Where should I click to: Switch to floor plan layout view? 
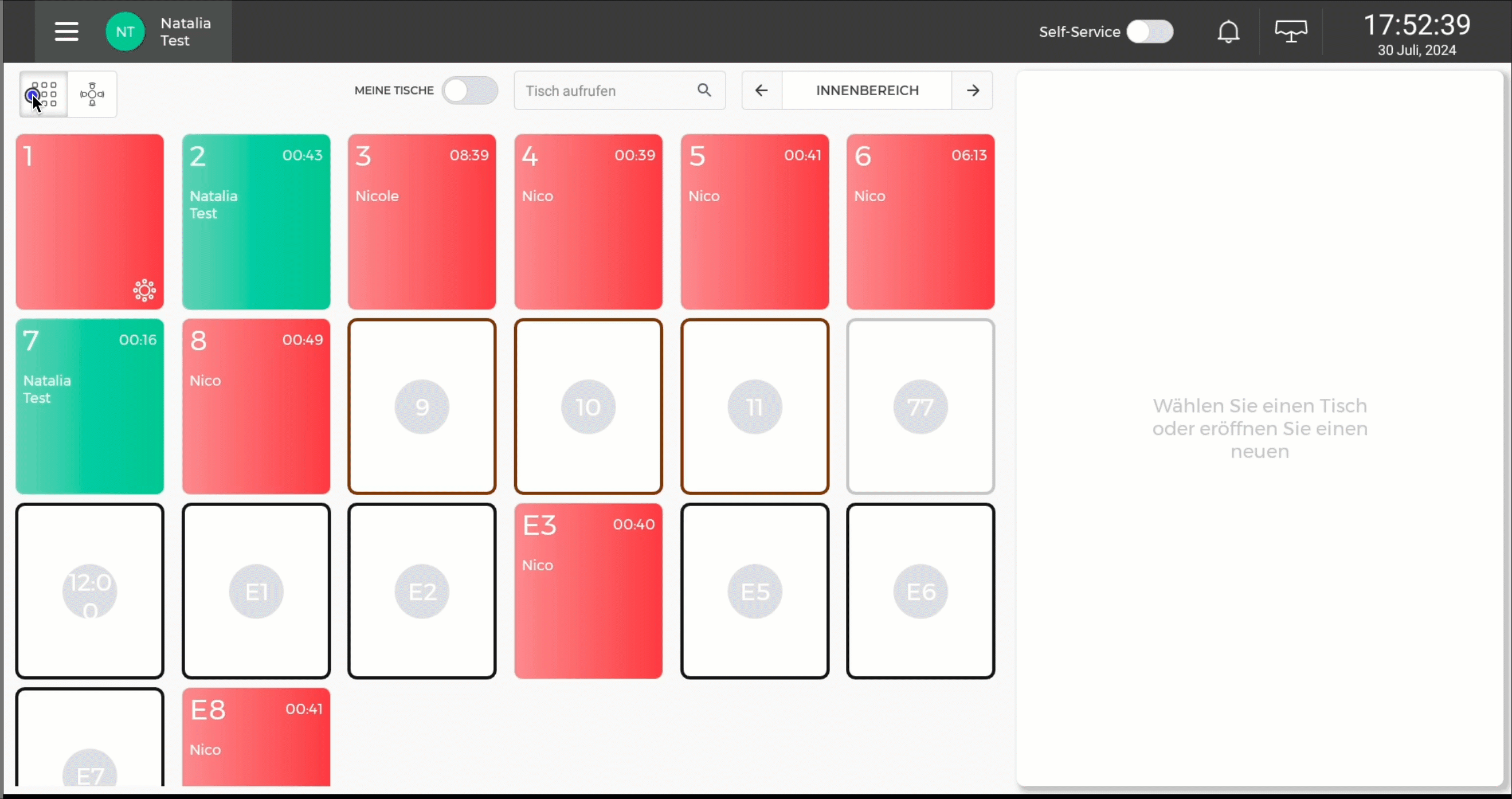pyautogui.click(x=92, y=94)
